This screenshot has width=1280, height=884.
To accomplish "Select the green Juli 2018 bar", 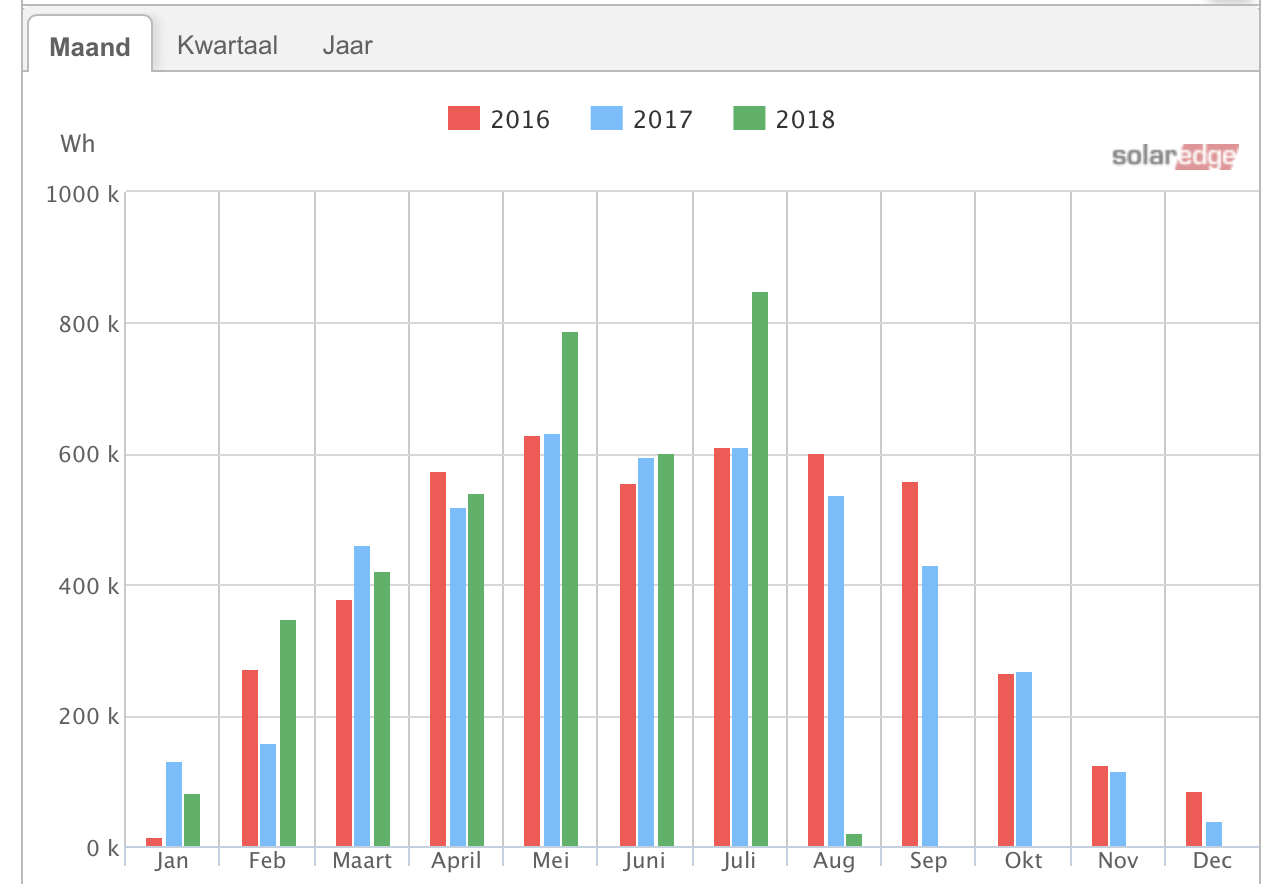I will point(760,570).
